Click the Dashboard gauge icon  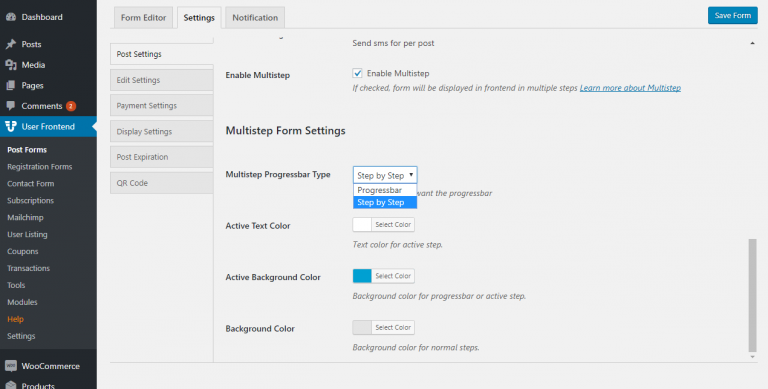click(11, 17)
